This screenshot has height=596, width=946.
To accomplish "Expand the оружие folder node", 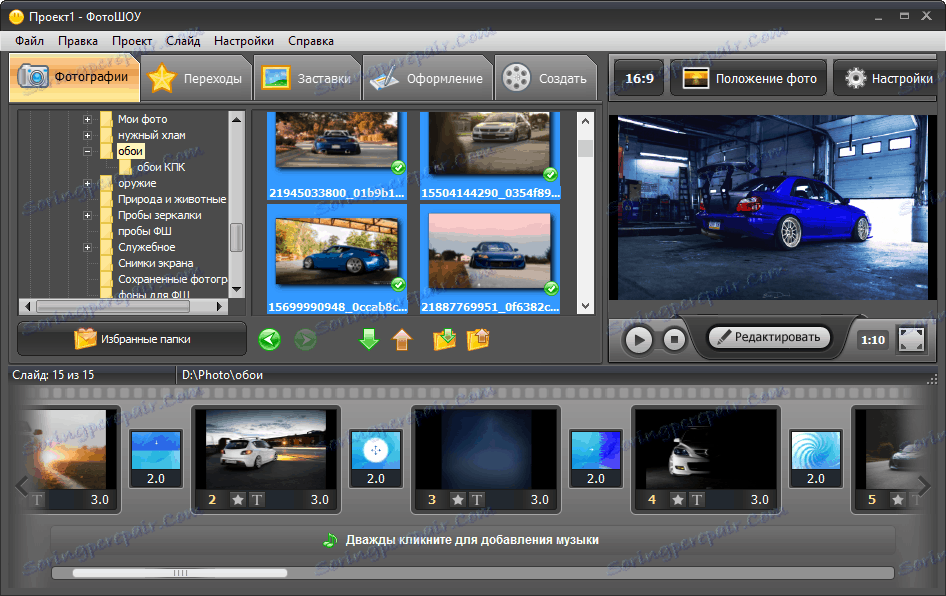I will pyautogui.click(x=88, y=183).
